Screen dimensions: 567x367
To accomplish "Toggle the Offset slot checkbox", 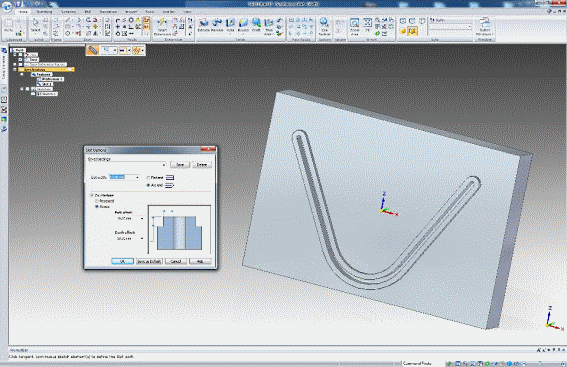I will tap(92, 195).
